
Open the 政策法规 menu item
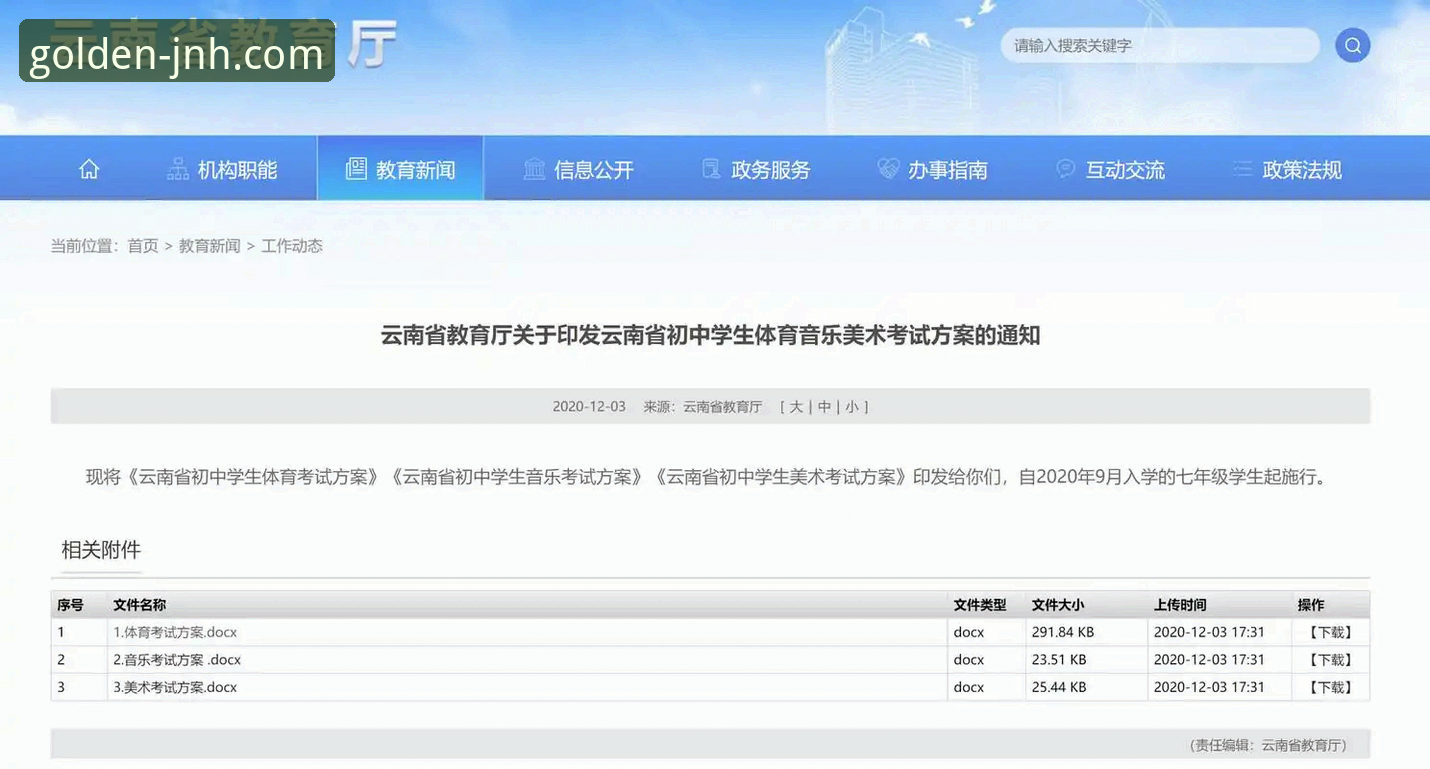pos(1301,170)
